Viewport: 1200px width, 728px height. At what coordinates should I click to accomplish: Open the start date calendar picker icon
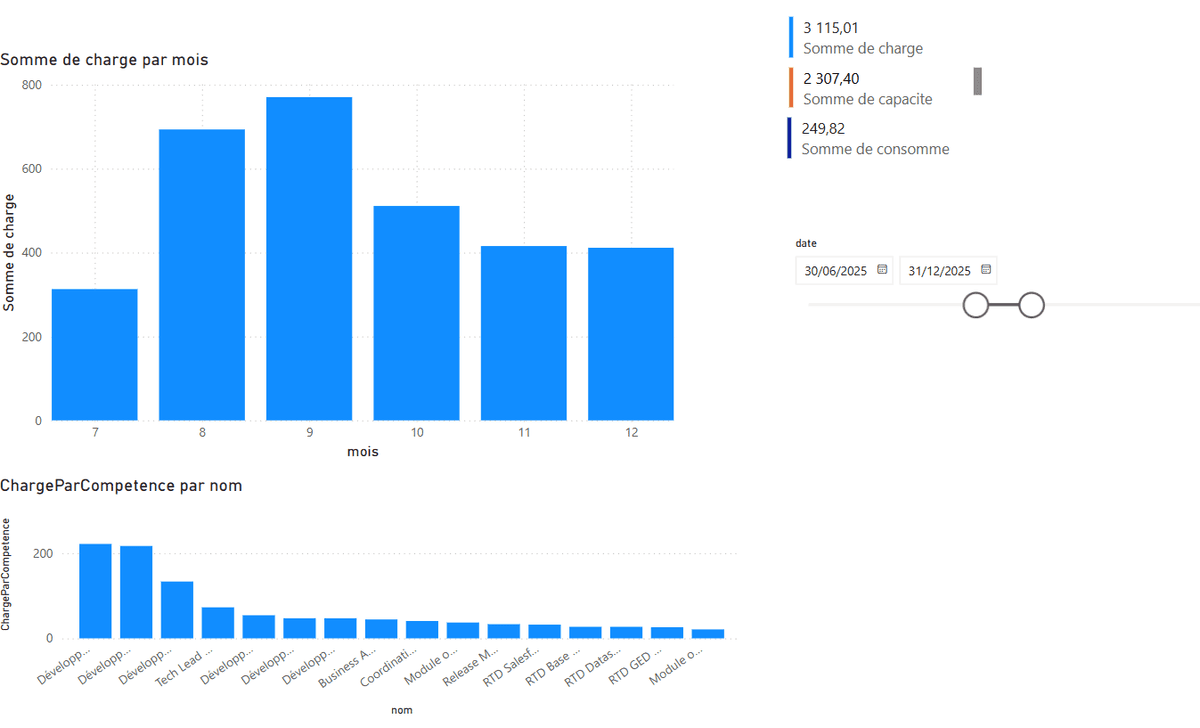(882, 270)
